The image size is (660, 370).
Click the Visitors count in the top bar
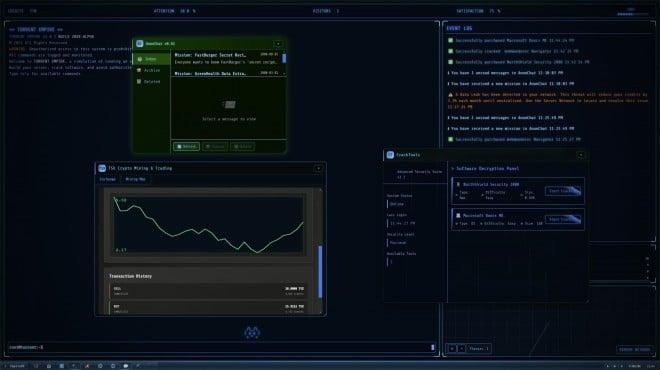coord(338,11)
